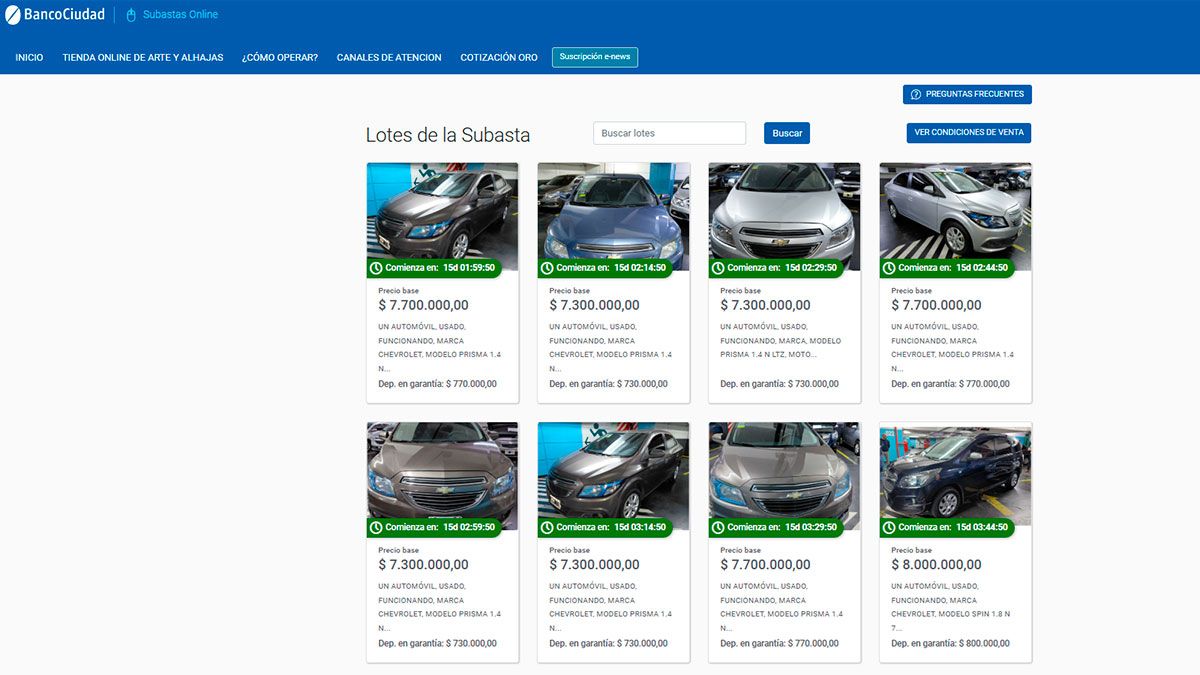Click the clock icon on the 15d 02:29:50 countdown
Image resolution: width=1200 pixels, height=675 pixels.
[718, 267]
